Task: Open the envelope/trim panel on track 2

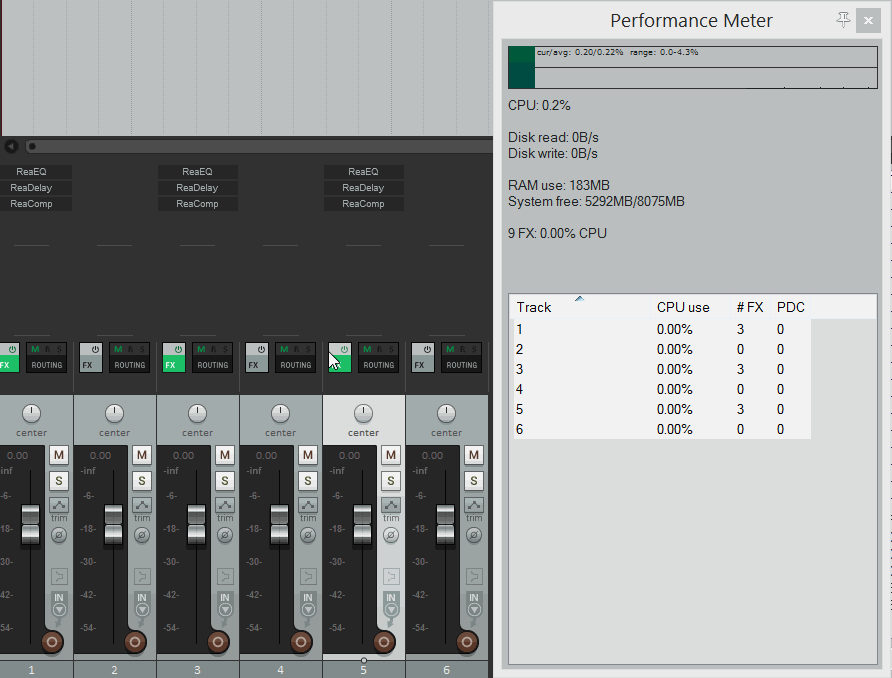Action: click(141, 505)
